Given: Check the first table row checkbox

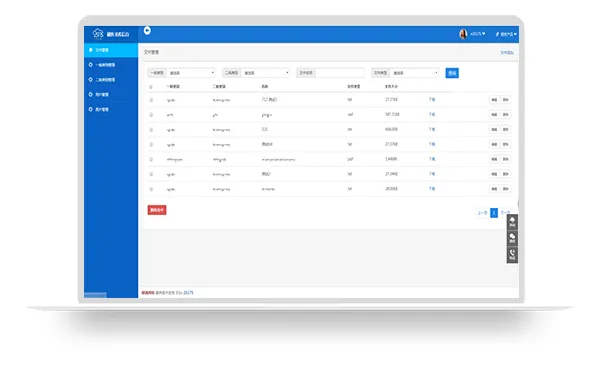Looking at the screenshot, I should [x=151, y=100].
